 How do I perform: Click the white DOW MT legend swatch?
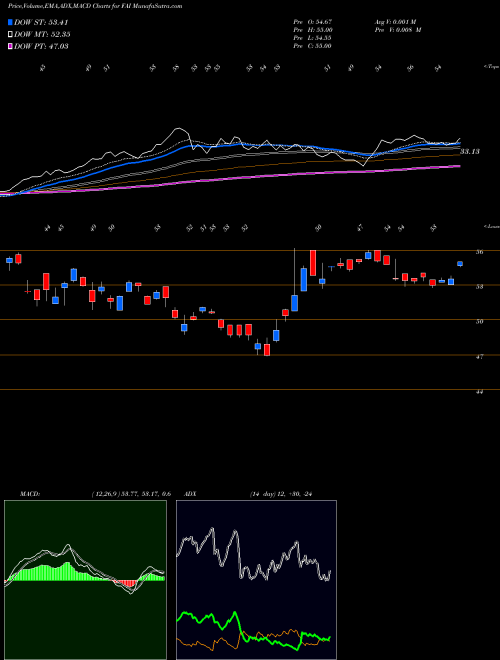[x=11, y=35]
